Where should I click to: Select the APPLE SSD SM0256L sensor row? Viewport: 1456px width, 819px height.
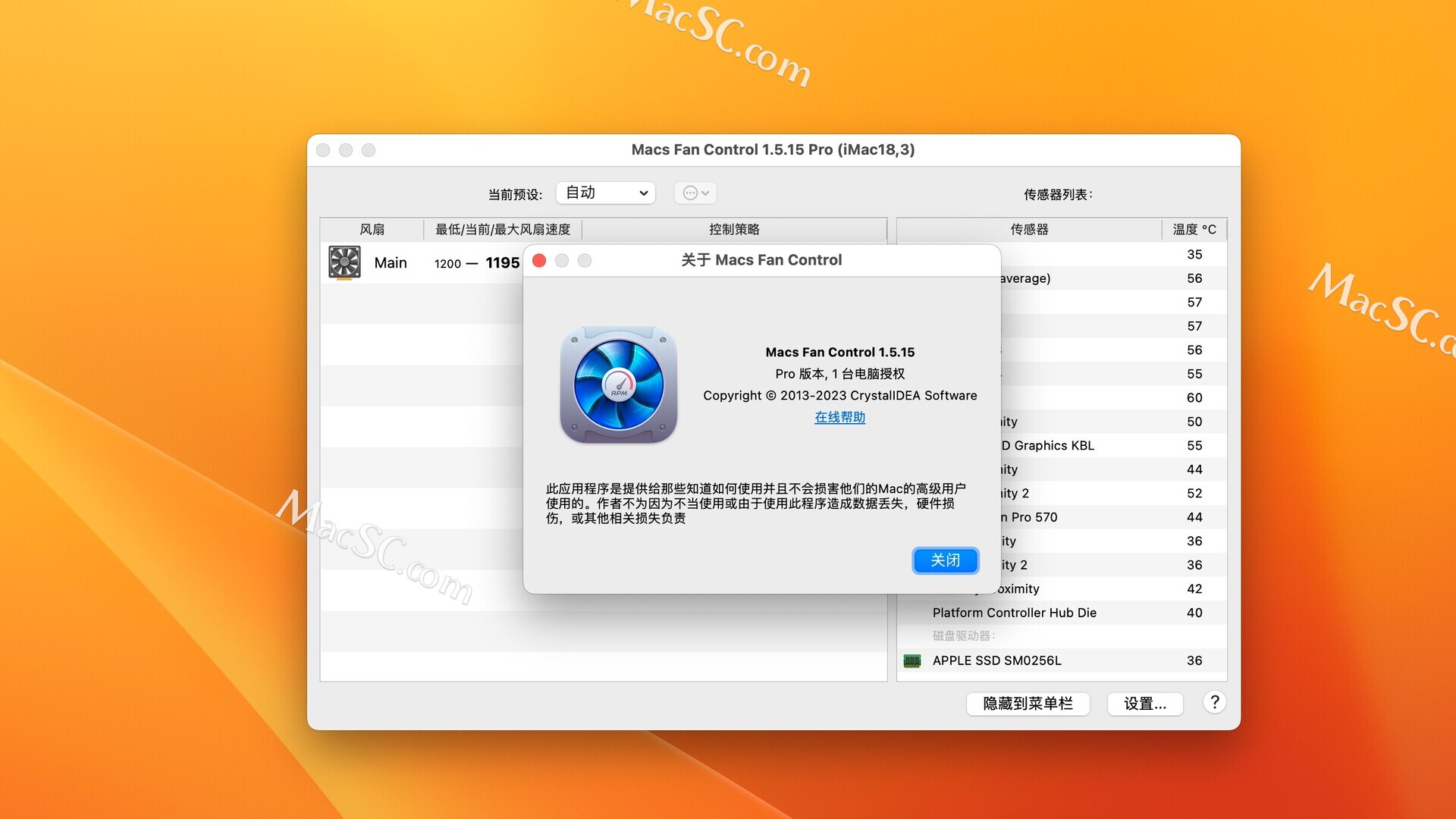click(x=1062, y=661)
